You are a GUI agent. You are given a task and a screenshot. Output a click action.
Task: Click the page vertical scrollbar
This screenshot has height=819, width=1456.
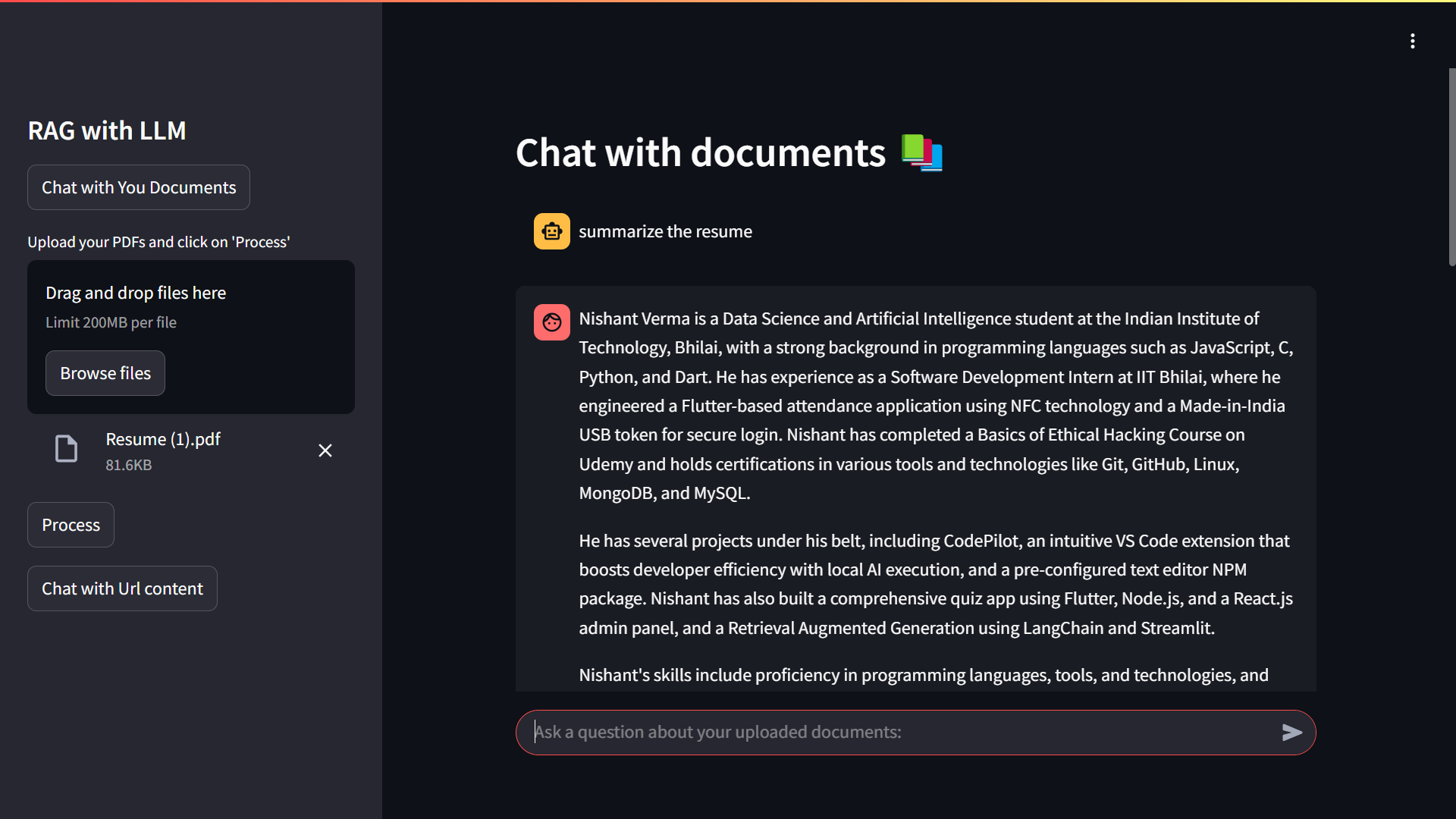tap(1451, 167)
